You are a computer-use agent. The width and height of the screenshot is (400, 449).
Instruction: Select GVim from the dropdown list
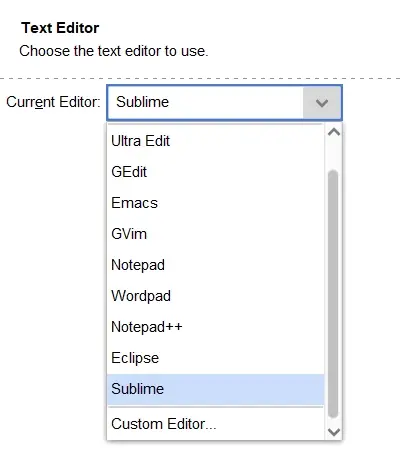coord(215,234)
